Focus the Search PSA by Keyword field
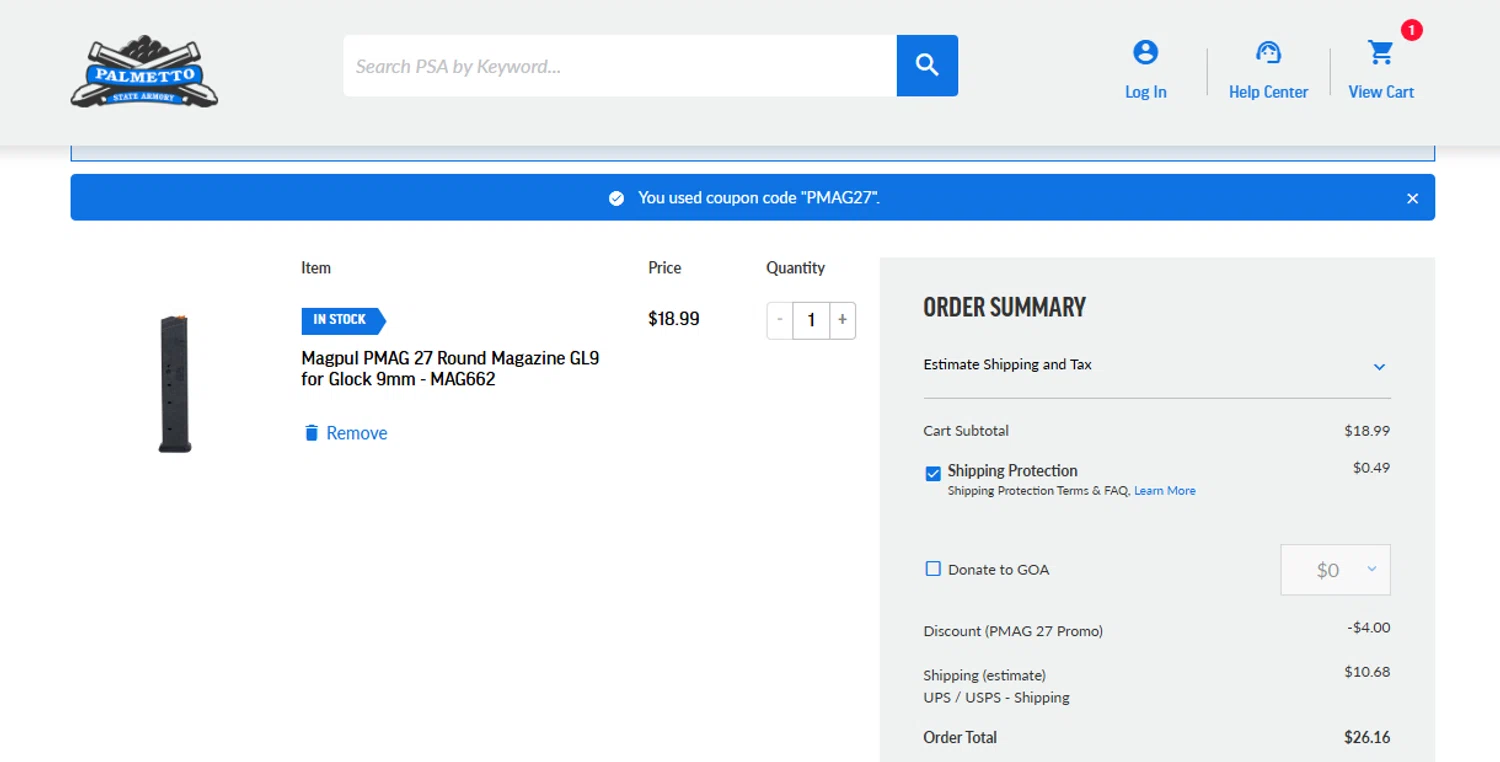1500x762 pixels. (620, 66)
